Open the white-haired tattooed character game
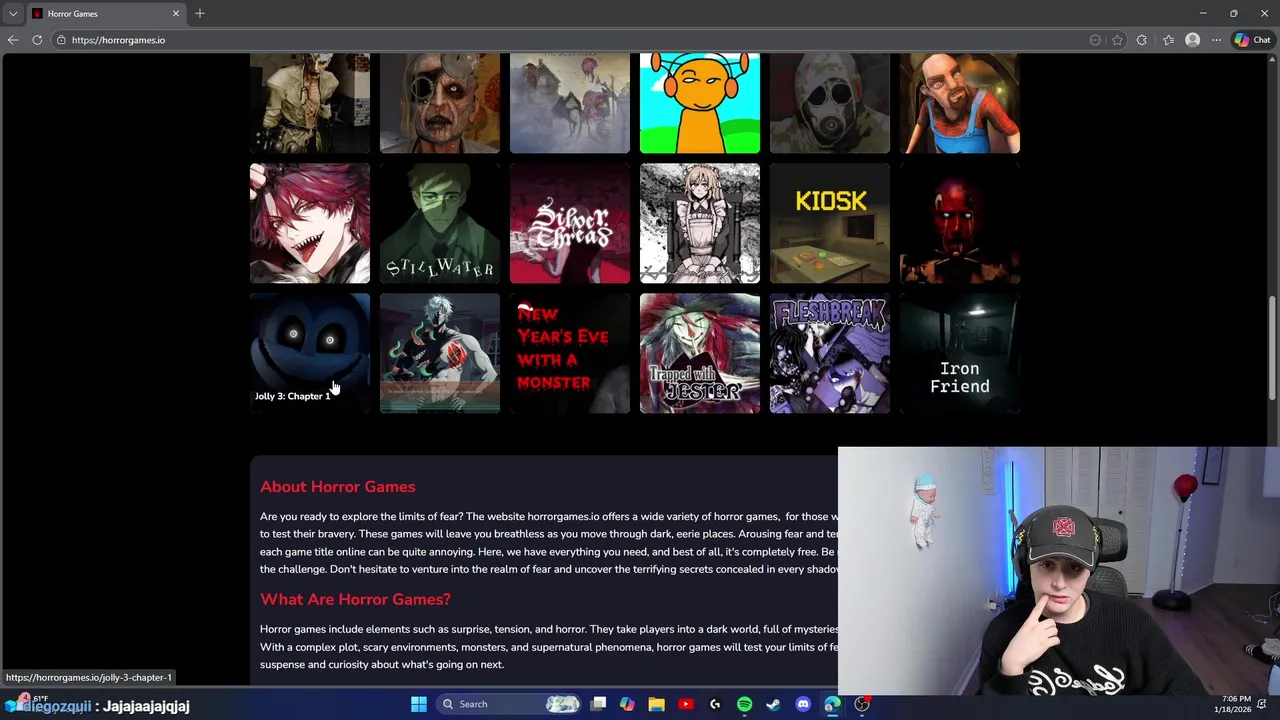This screenshot has height=720, width=1280. 440,353
